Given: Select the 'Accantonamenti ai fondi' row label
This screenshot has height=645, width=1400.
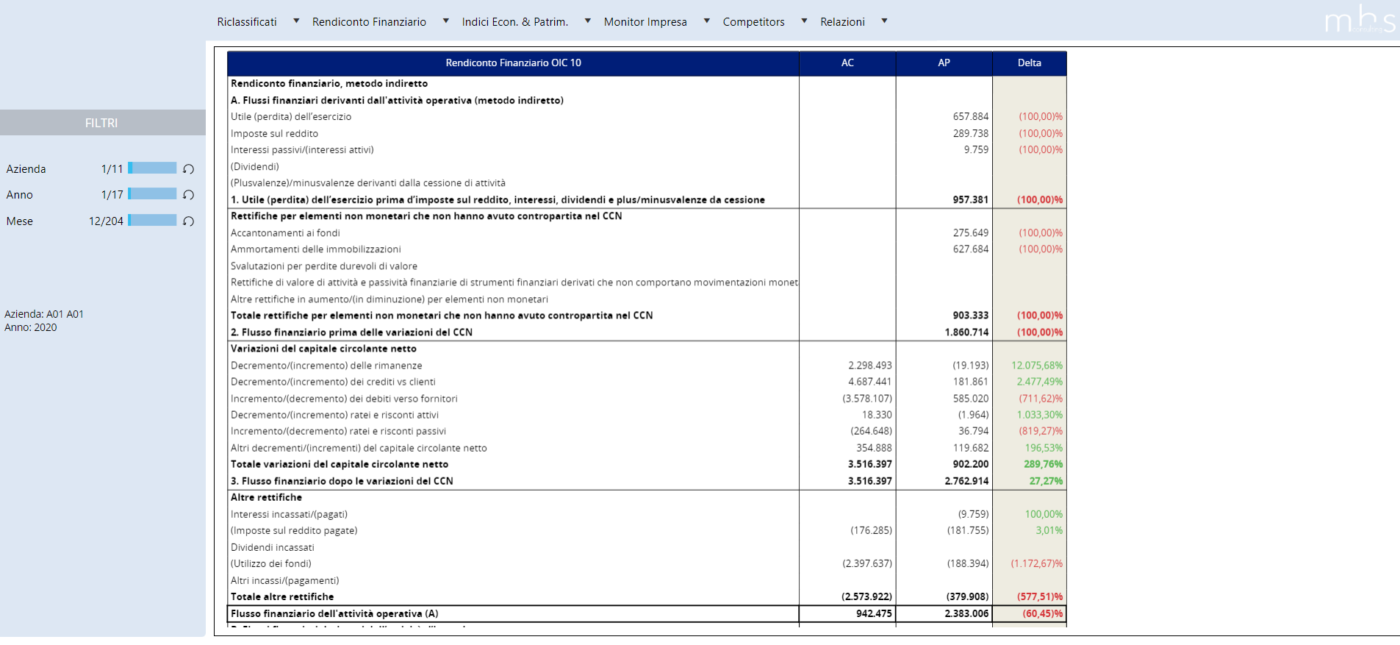Looking at the screenshot, I should [x=285, y=233].
